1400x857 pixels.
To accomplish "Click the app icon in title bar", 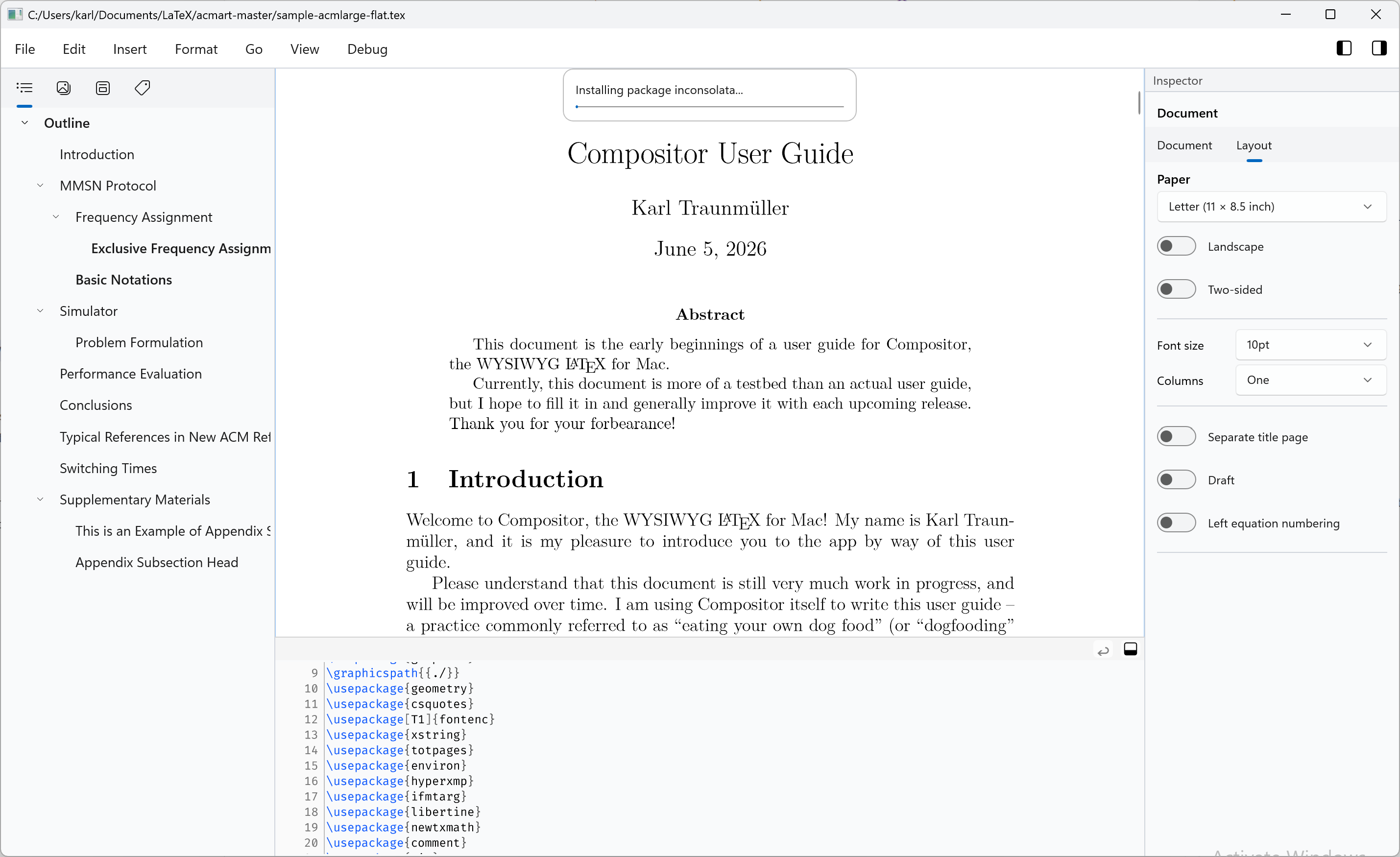I will point(15,14).
